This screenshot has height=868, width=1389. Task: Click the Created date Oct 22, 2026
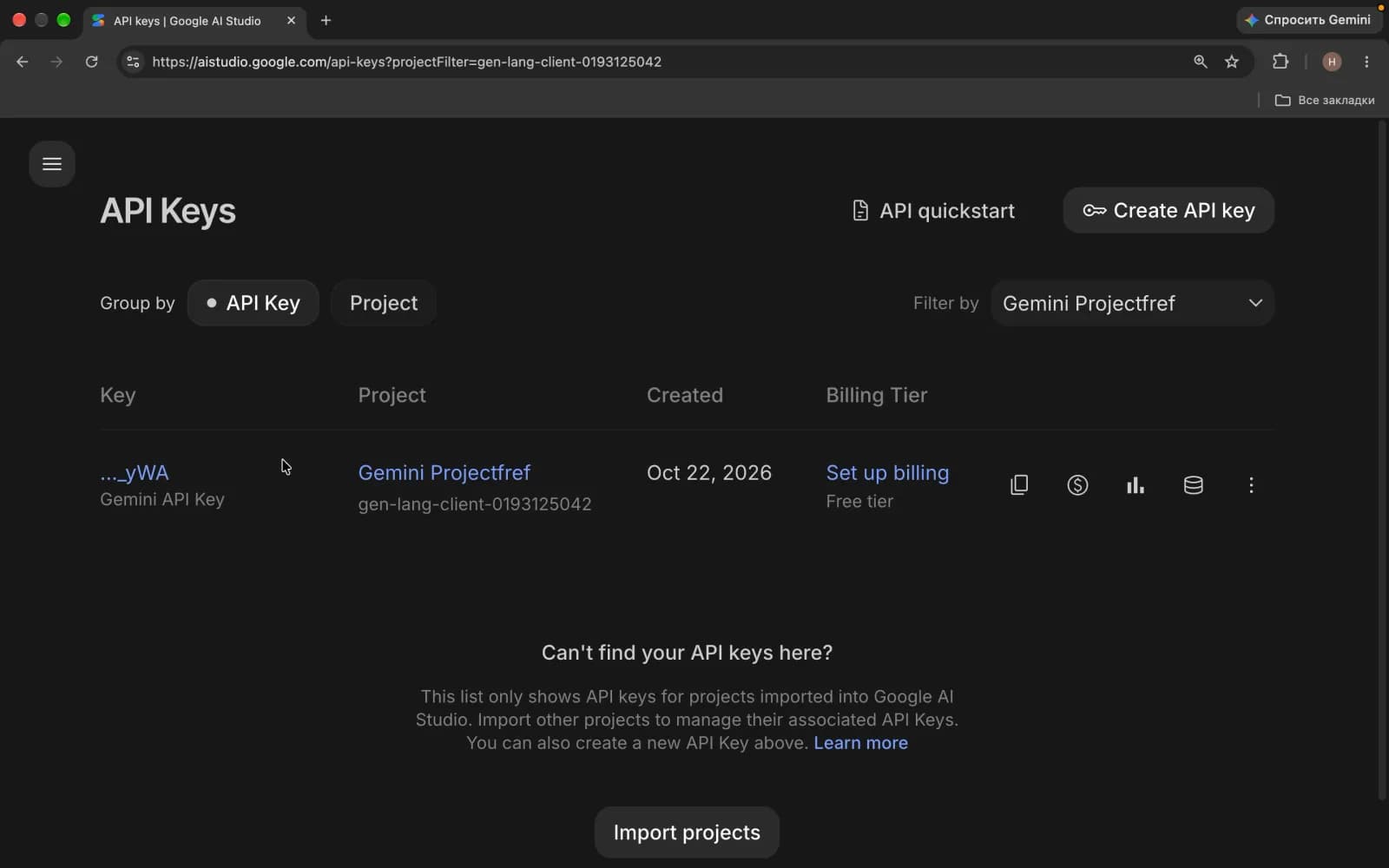click(x=709, y=473)
